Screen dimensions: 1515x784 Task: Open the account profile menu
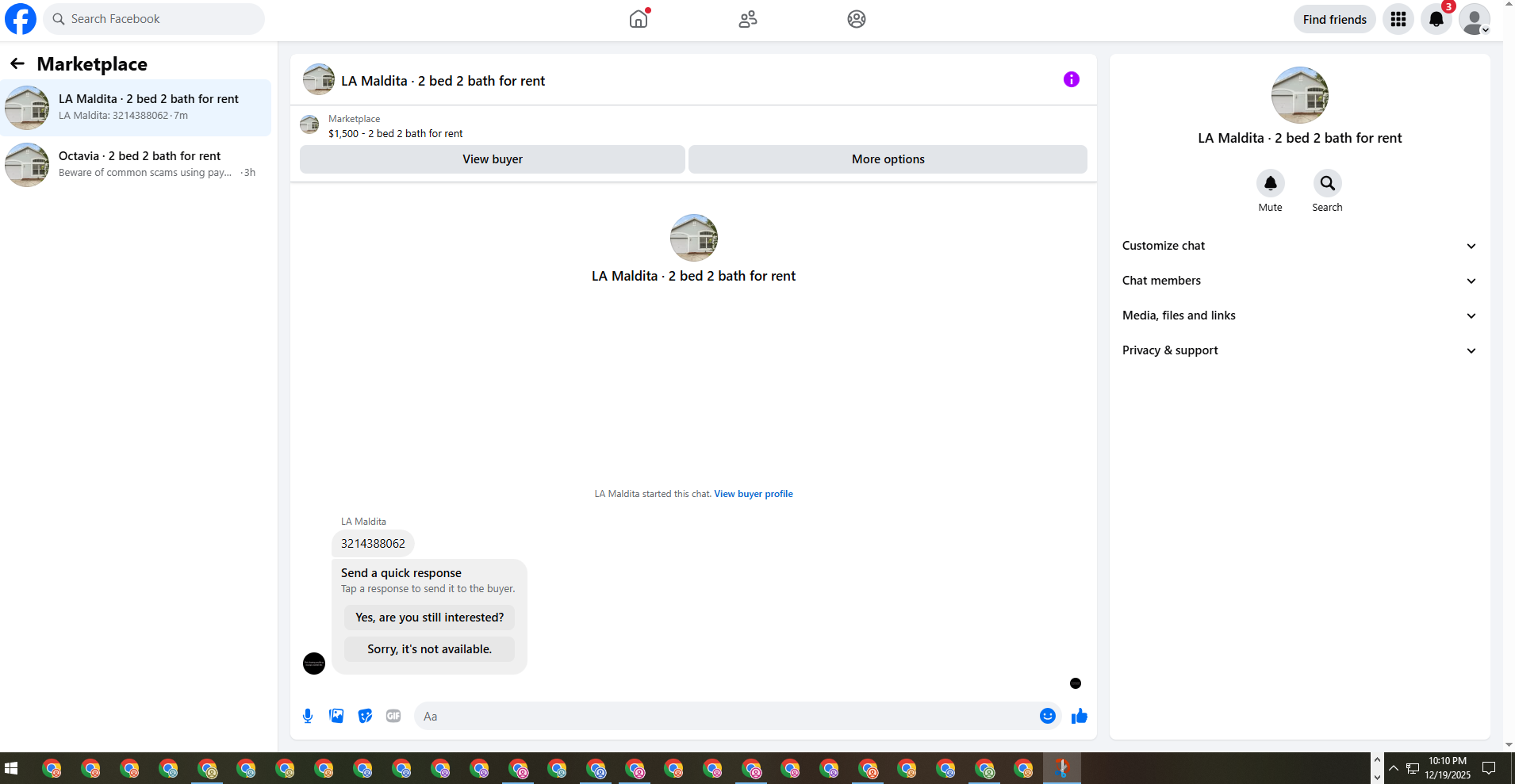[x=1475, y=19]
